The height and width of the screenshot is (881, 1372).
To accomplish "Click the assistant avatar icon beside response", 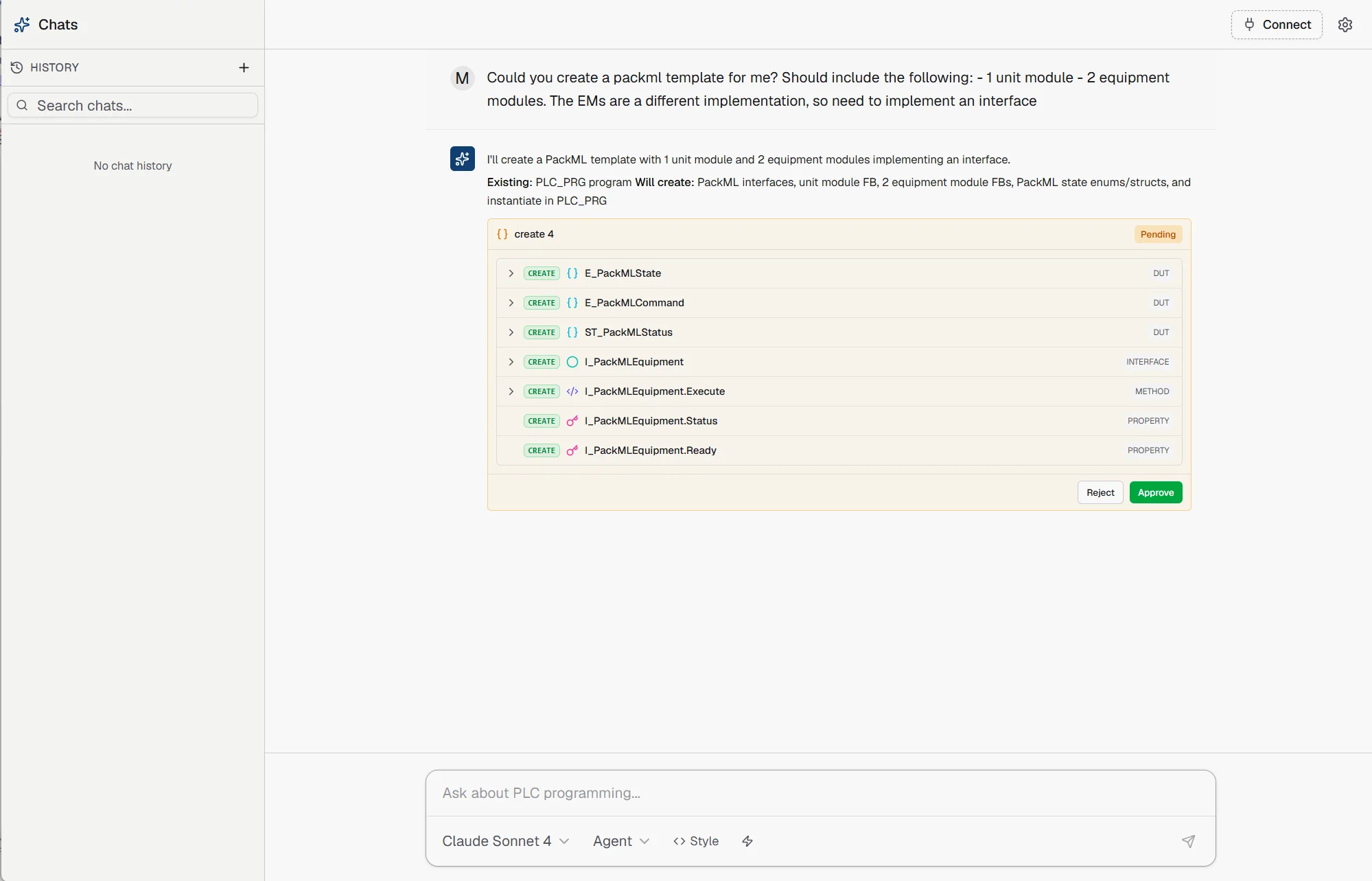I will [x=462, y=159].
